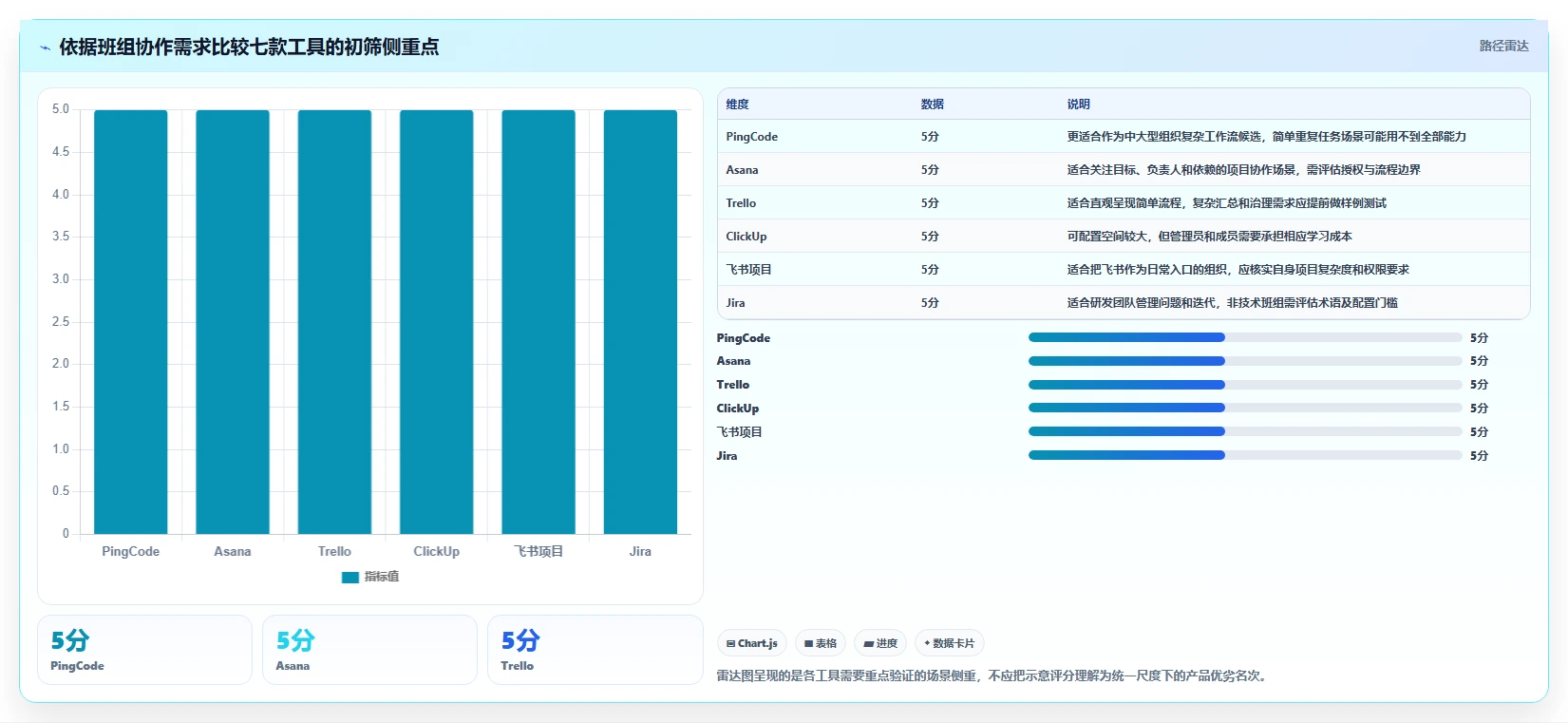Click the Trello progress bar
Image resolution: width=1568 pixels, height=723 pixels.
(1245, 385)
